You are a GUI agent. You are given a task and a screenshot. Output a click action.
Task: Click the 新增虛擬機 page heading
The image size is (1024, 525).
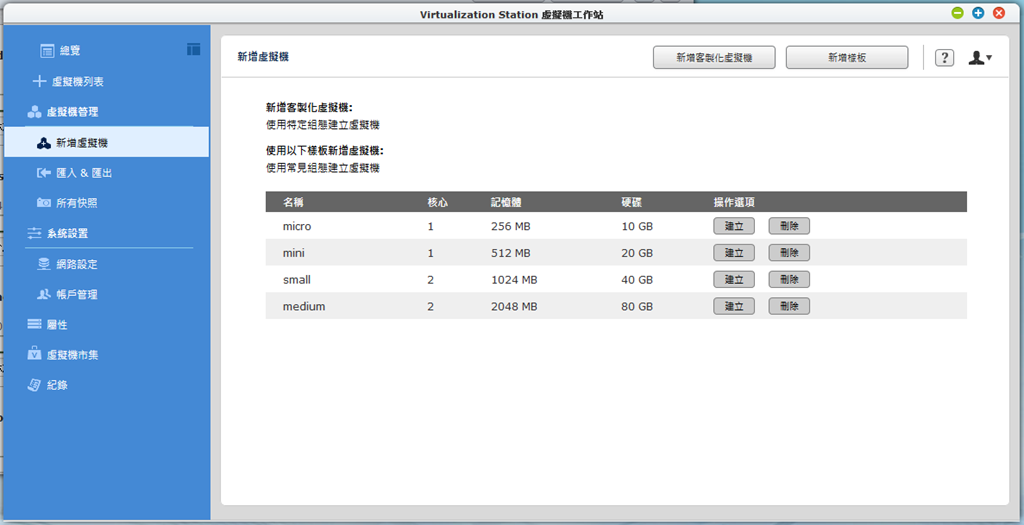pyautogui.click(x=263, y=57)
